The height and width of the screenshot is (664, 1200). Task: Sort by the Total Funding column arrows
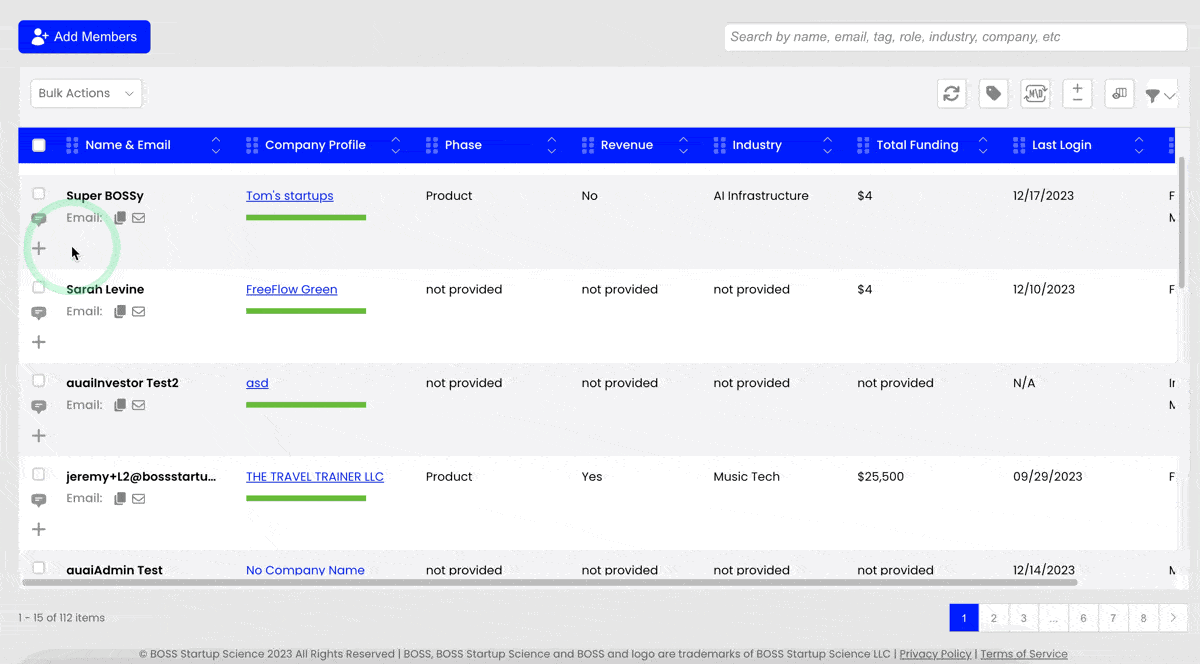pyautogui.click(x=983, y=145)
